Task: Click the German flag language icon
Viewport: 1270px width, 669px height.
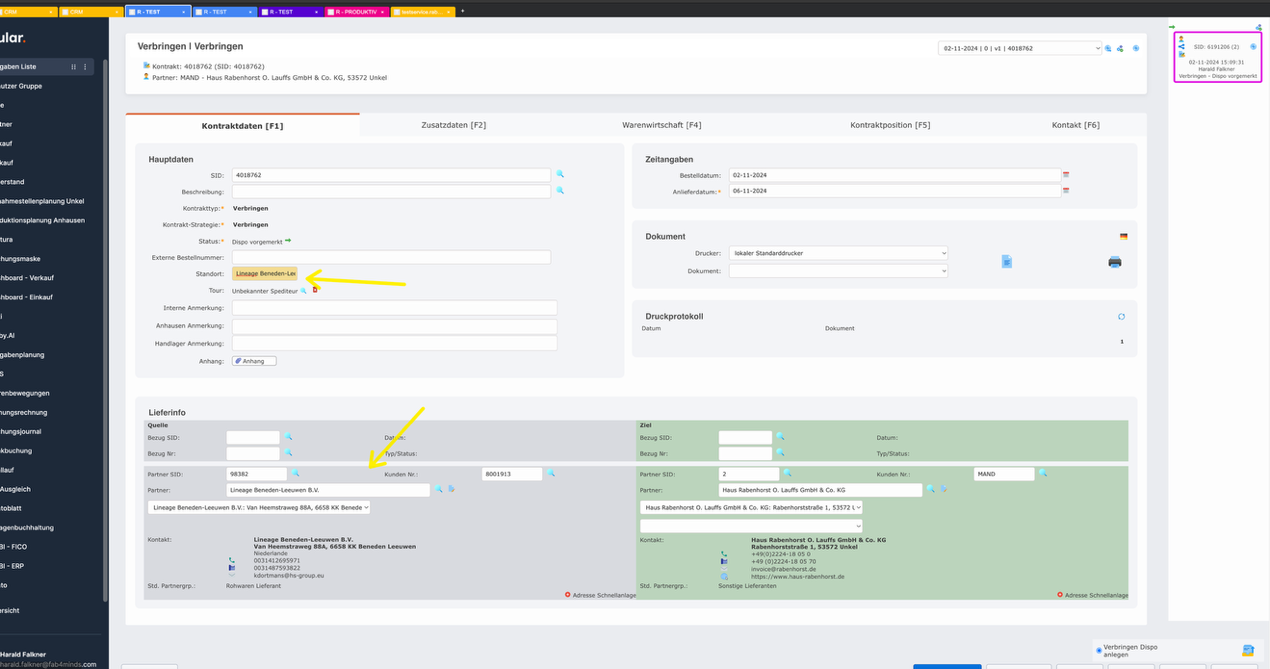Action: pos(1123,237)
